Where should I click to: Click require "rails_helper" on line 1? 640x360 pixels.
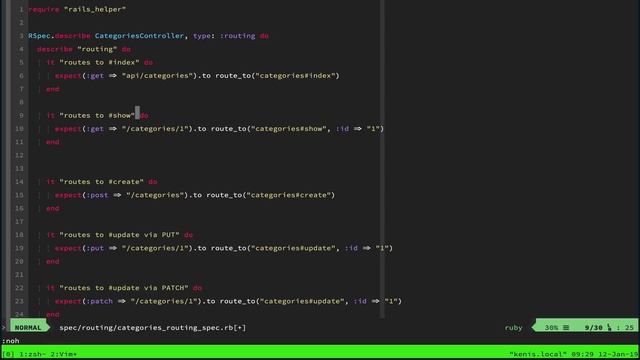coord(77,9)
